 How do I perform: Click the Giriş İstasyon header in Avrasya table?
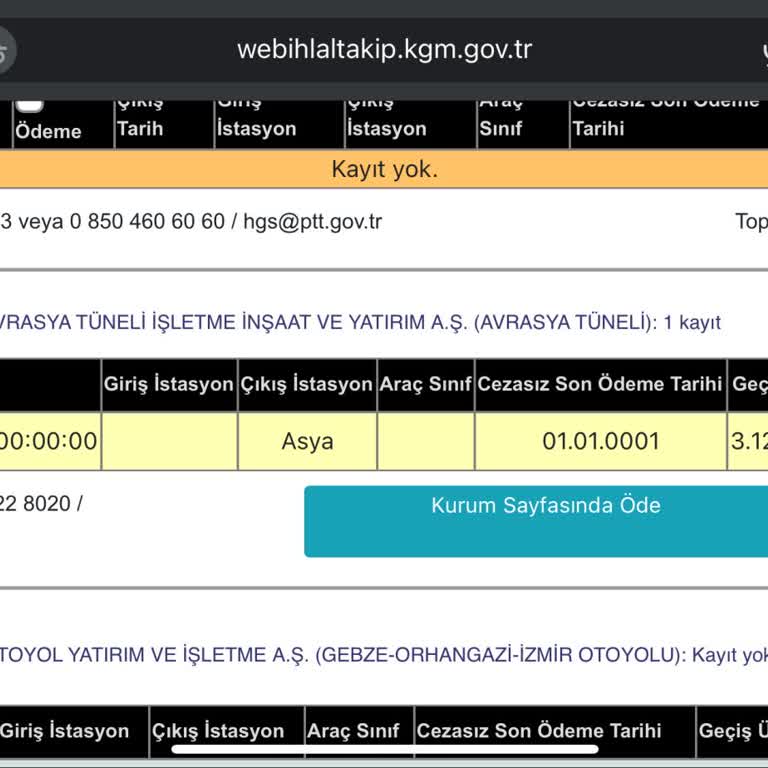pyautogui.click(x=168, y=385)
